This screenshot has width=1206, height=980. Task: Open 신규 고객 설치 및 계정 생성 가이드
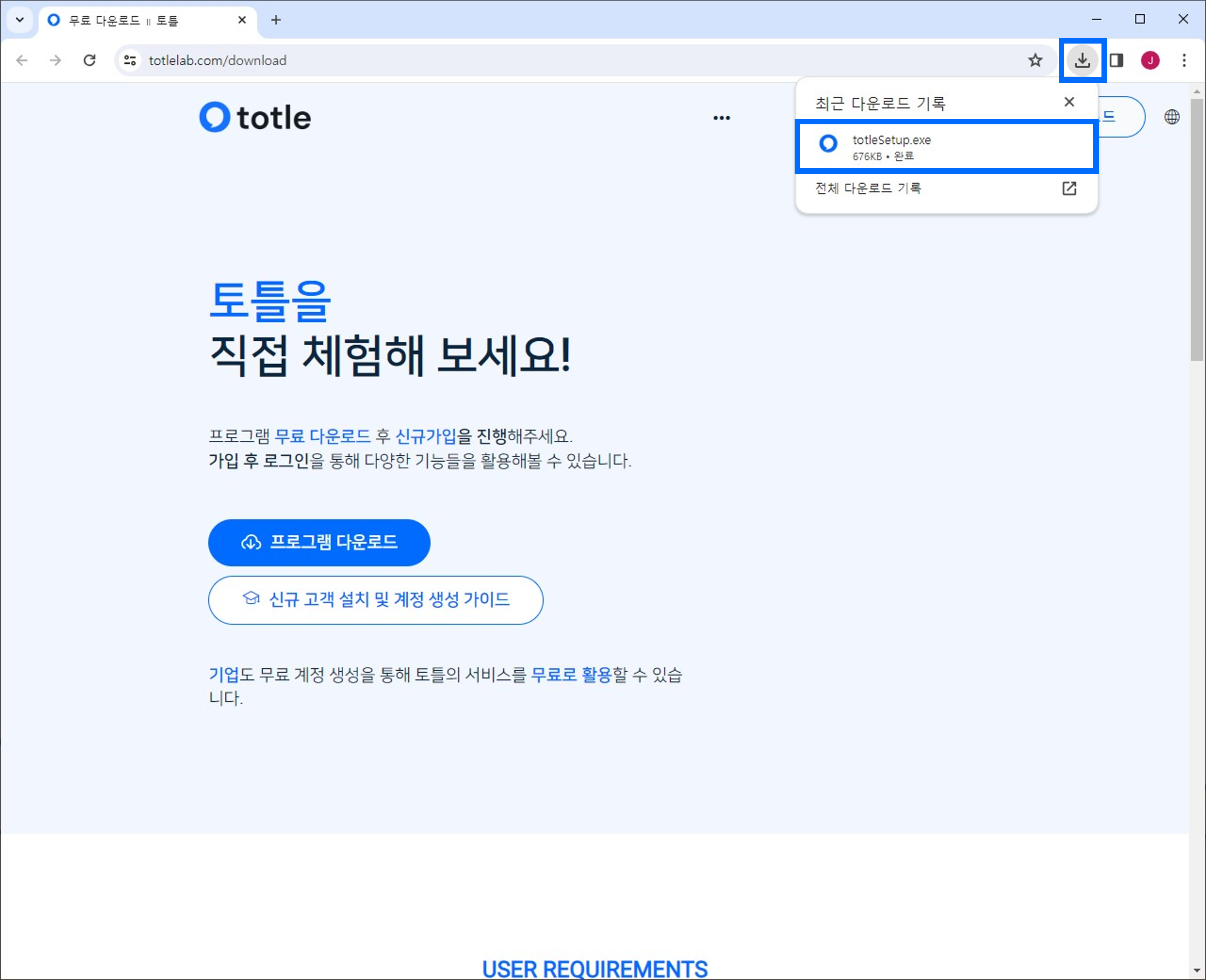click(375, 599)
